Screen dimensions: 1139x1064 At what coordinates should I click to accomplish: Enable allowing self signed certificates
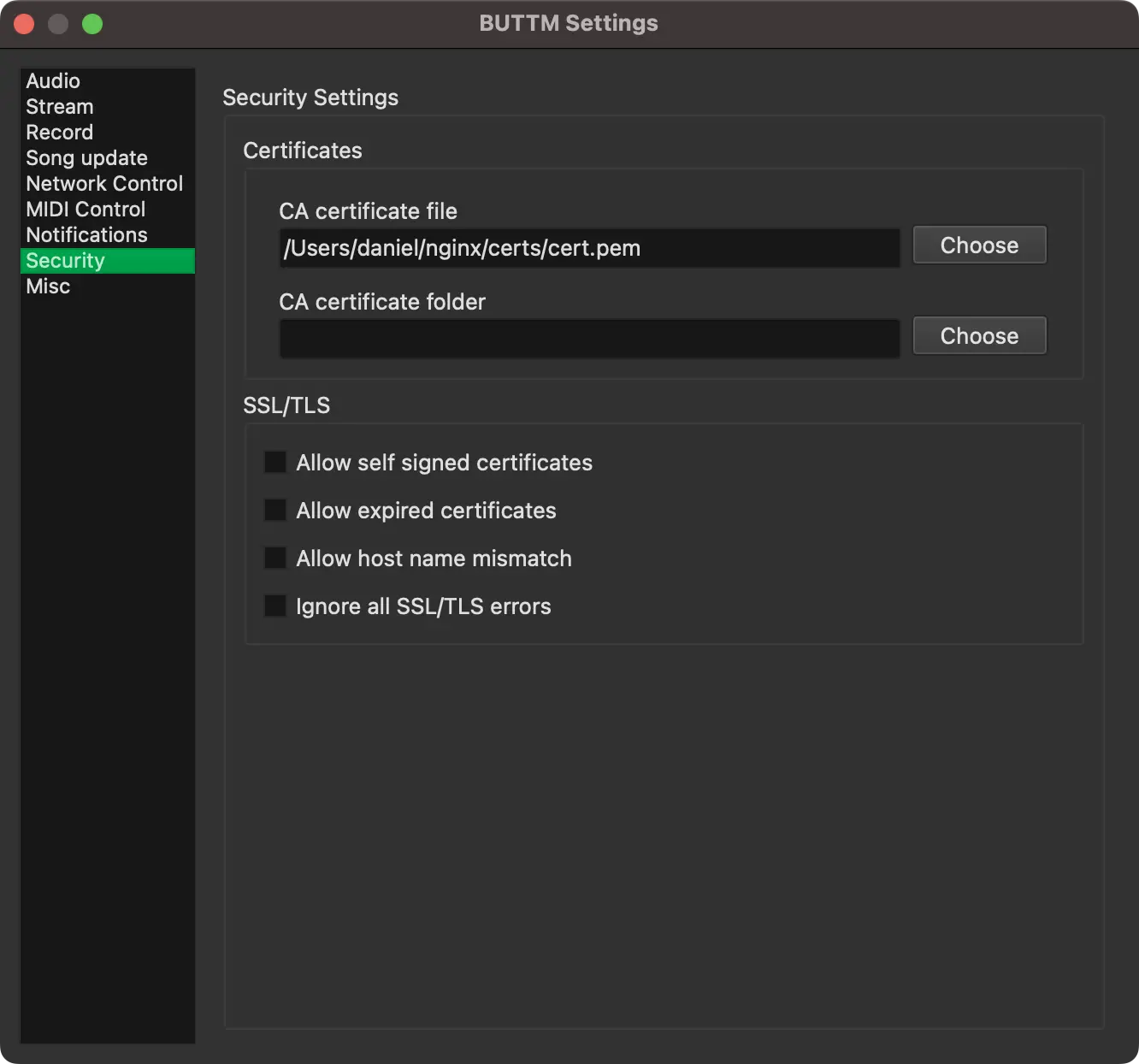pos(274,461)
